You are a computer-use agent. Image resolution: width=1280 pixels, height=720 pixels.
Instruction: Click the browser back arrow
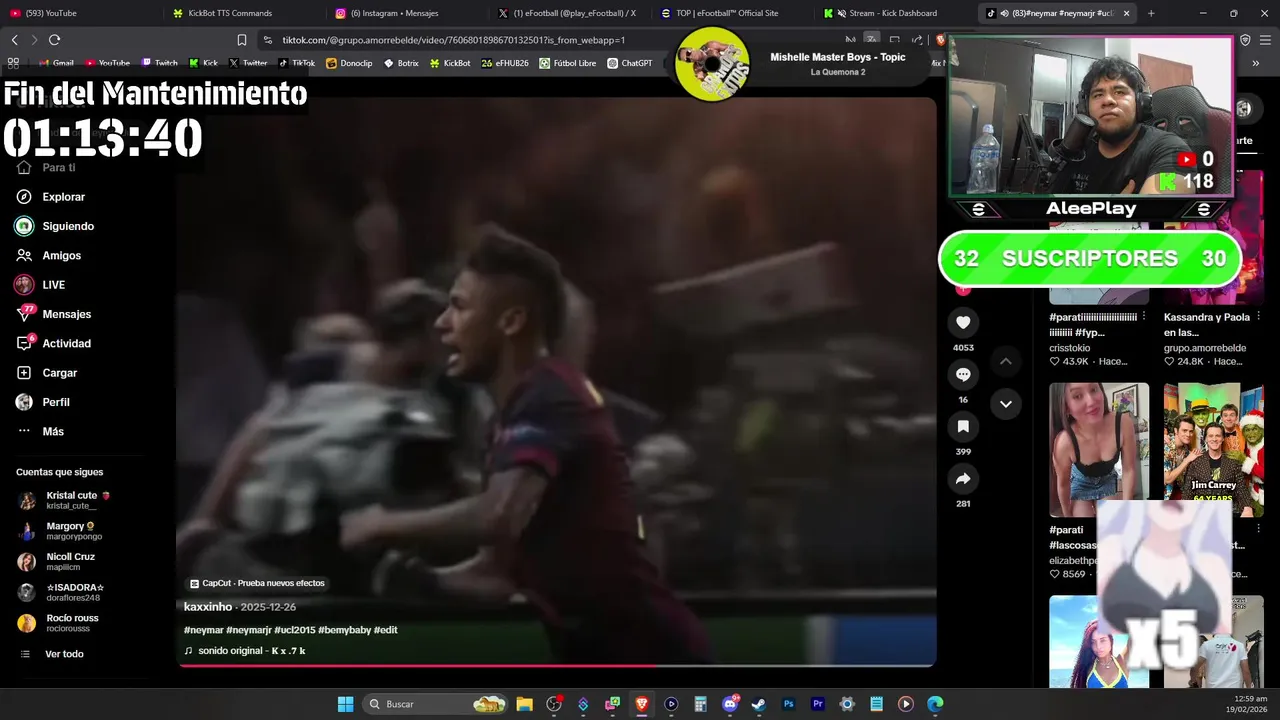[x=14, y=40]
